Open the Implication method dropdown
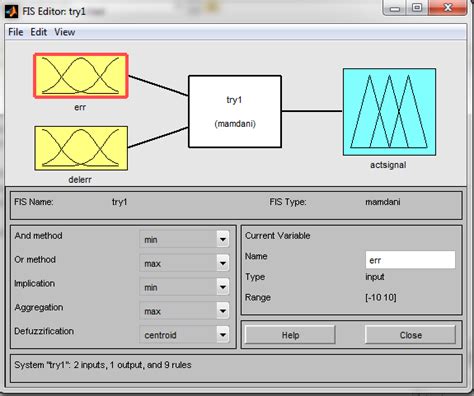This screenshot has height=396, width=474. point(184,287)
